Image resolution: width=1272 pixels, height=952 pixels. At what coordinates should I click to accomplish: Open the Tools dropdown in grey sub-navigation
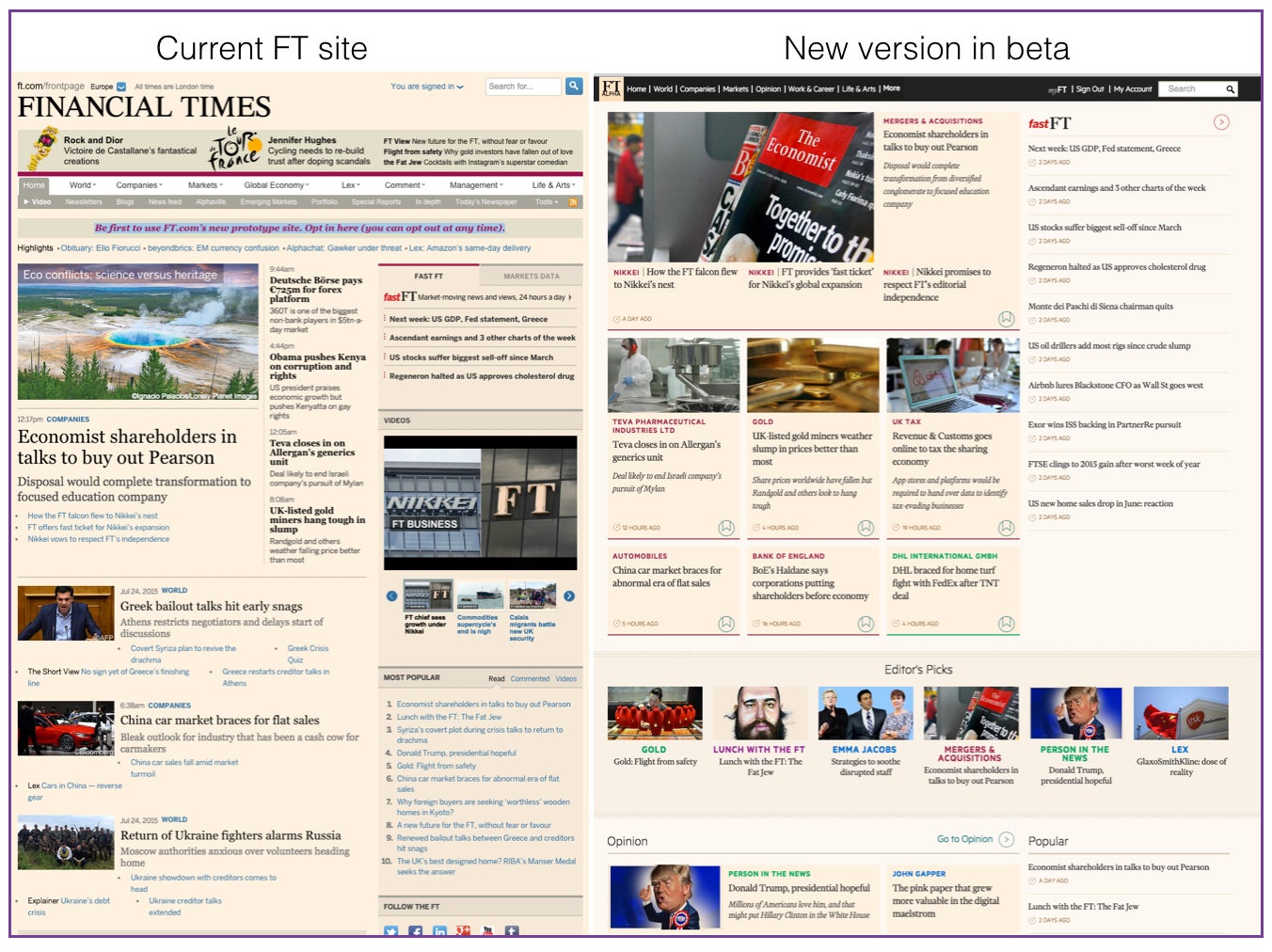coord(547,201)
